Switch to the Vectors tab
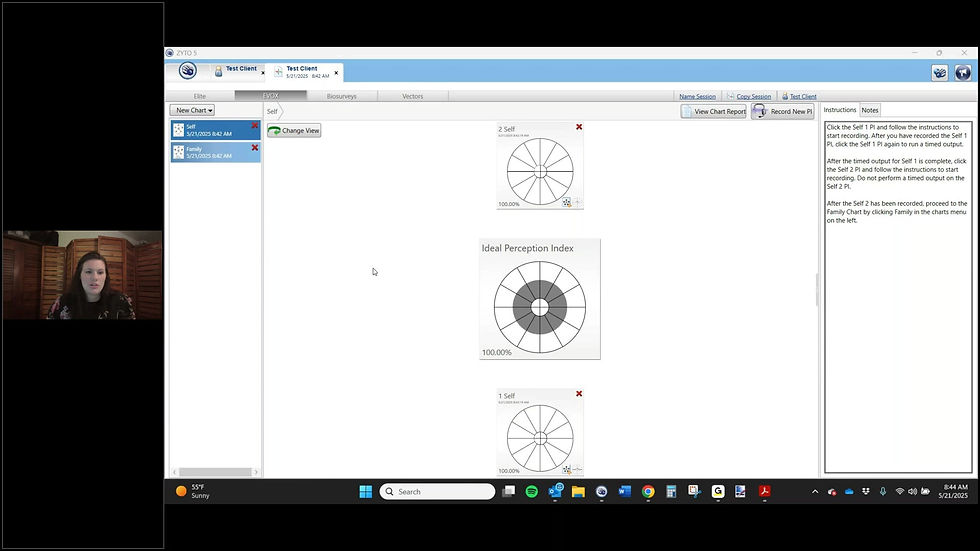 pos(412,96)
